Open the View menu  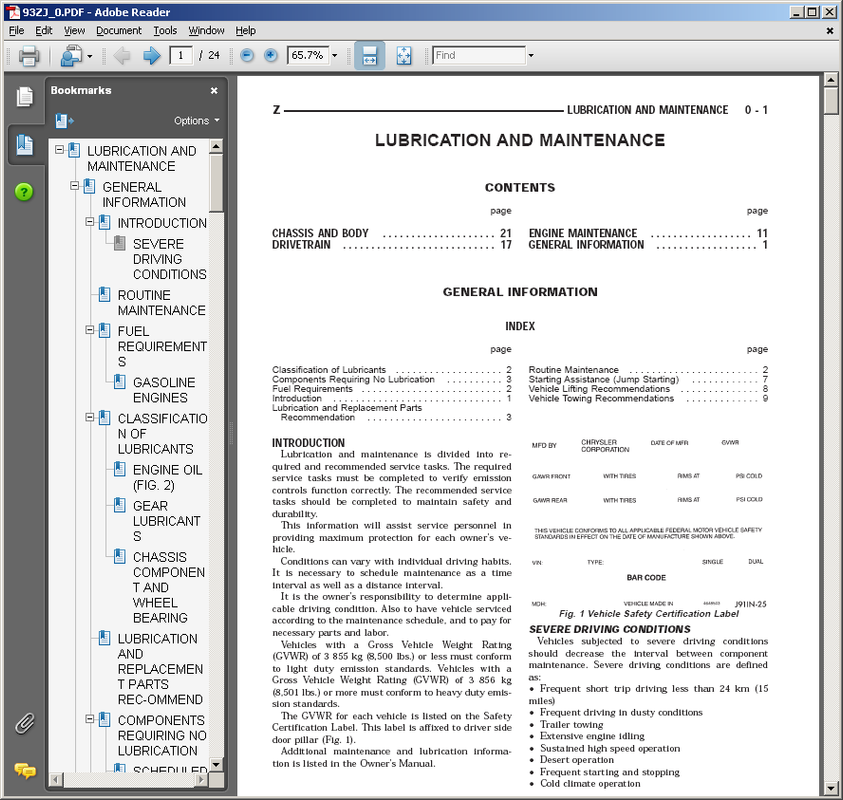click(74, 31)
